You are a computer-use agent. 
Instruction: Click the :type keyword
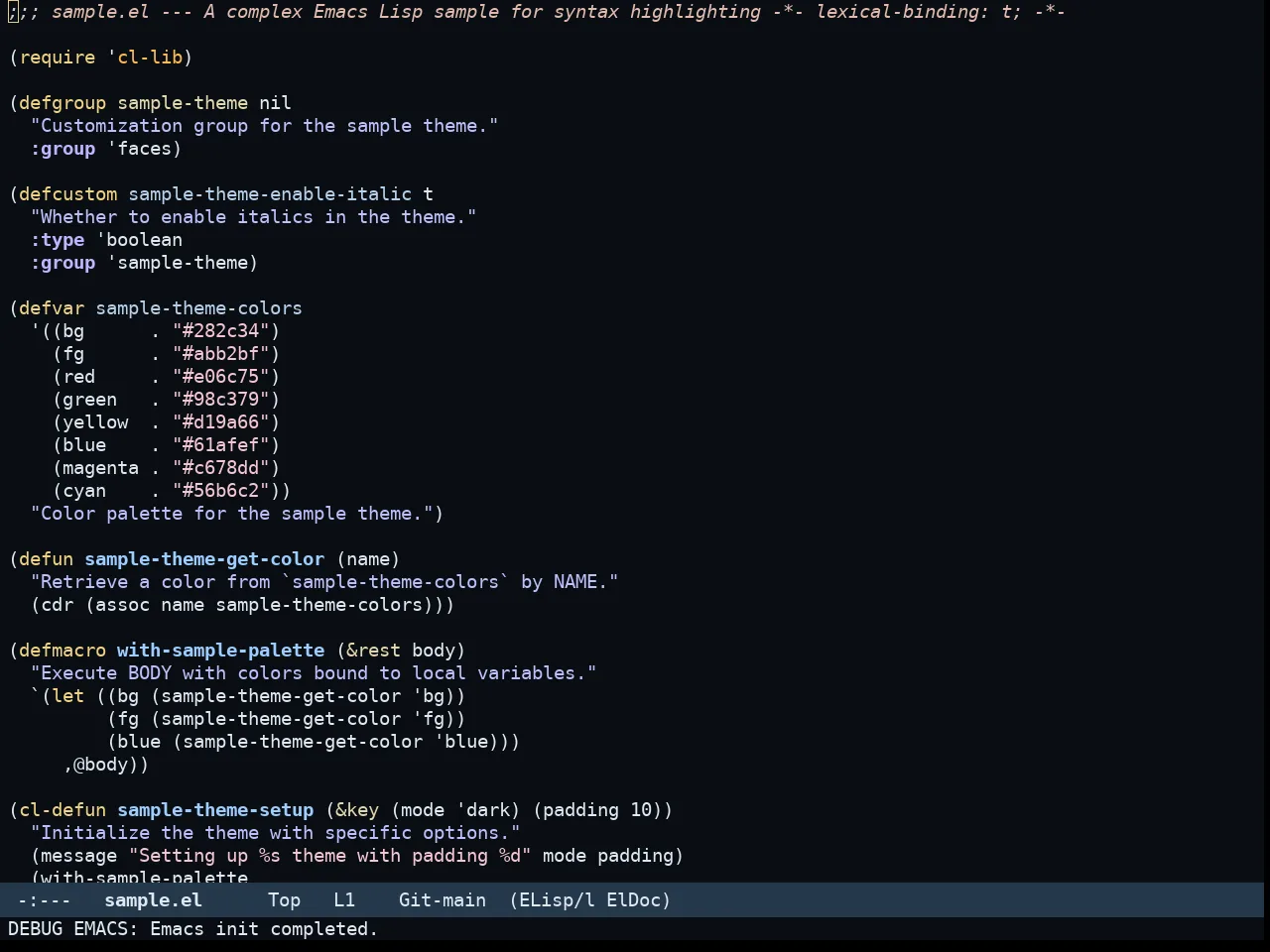58,240
